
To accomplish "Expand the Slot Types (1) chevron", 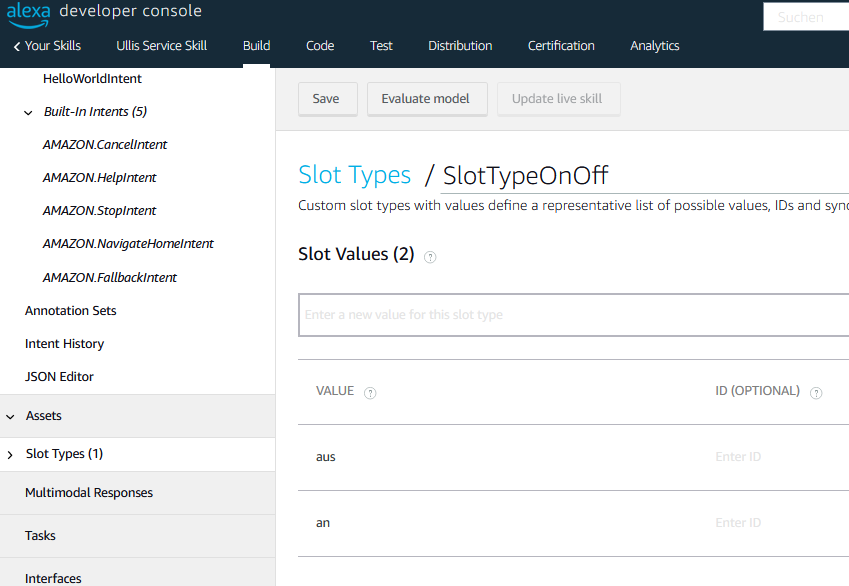I will [10, 455].
